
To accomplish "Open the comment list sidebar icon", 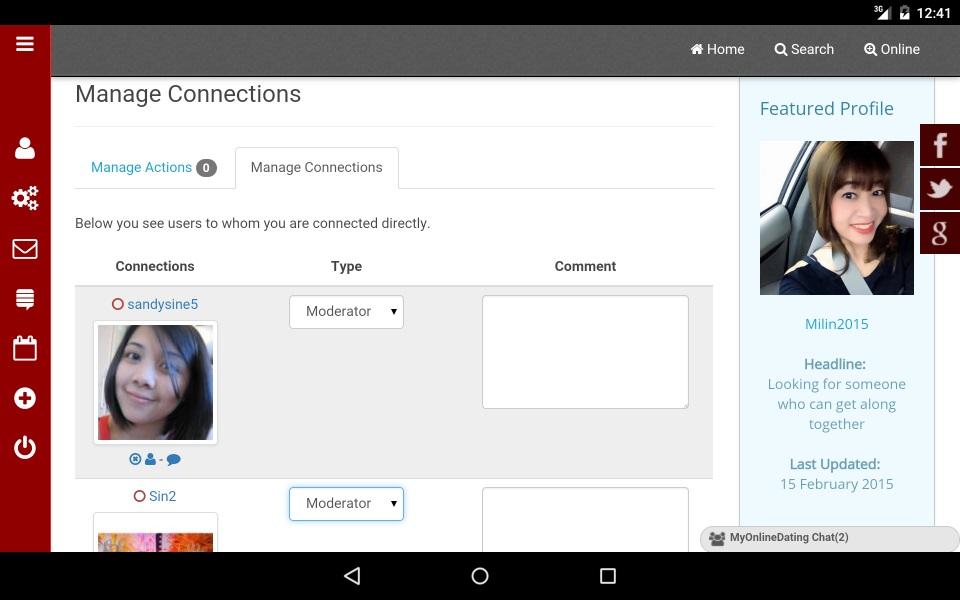I will [x=24, y=299].
